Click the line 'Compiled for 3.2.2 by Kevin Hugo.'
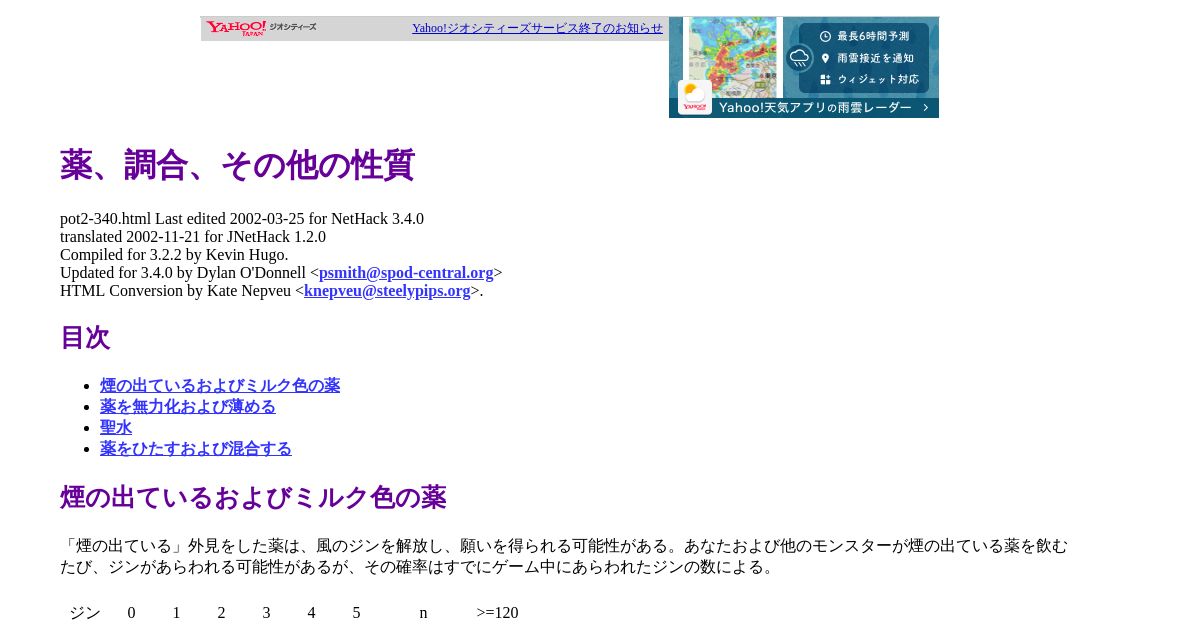 174,255
